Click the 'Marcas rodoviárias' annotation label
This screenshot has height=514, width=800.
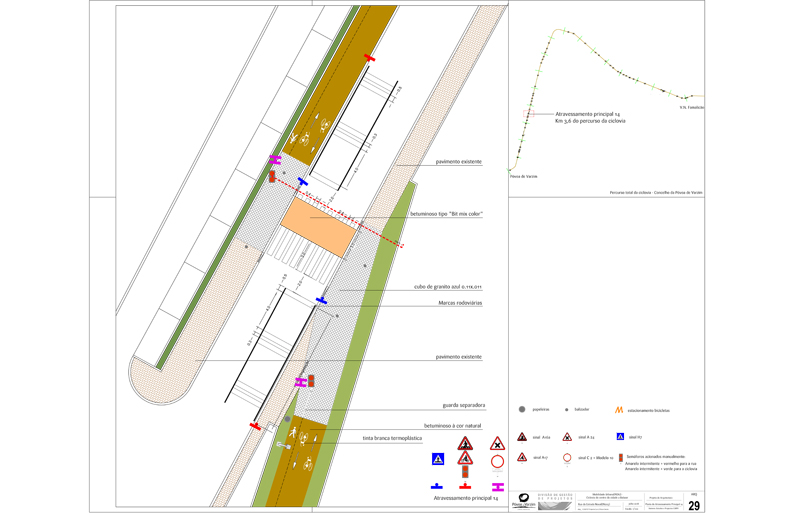point(460,302)
